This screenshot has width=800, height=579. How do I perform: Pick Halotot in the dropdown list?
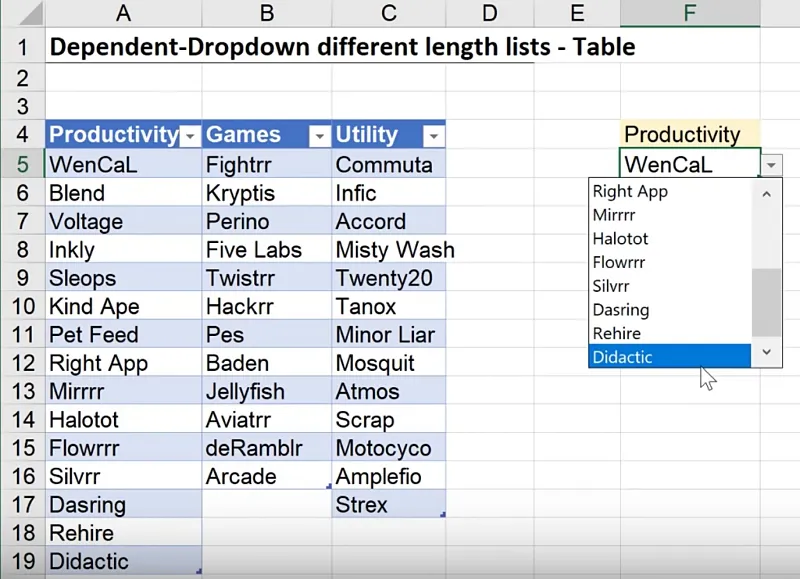(x=668, y=238)
